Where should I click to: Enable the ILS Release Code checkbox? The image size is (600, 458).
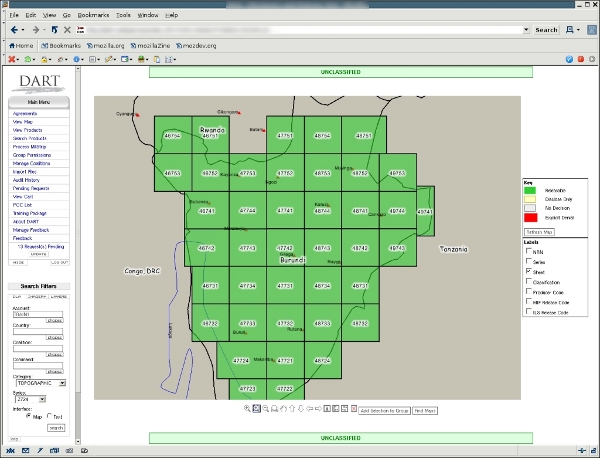point(529,311)
